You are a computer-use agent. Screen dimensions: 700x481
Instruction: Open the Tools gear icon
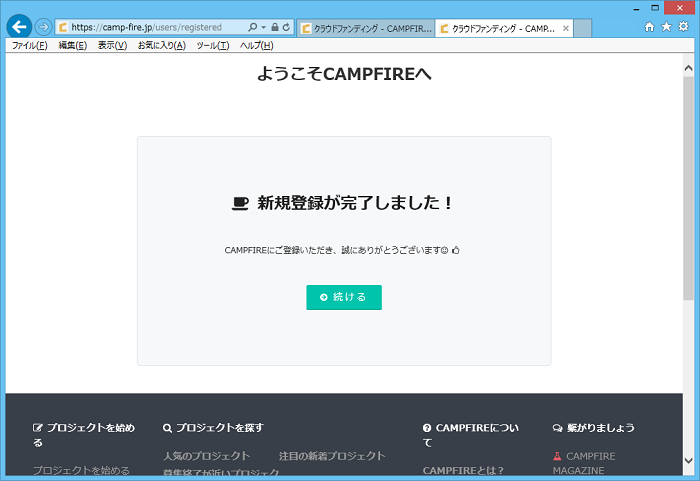tap(683, 27)
